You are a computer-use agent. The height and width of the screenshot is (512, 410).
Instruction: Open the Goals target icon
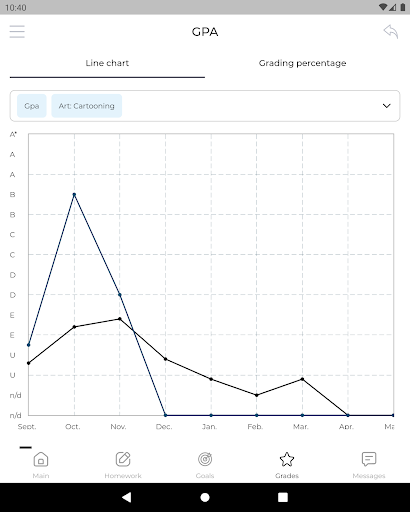[x=205, y=459]
